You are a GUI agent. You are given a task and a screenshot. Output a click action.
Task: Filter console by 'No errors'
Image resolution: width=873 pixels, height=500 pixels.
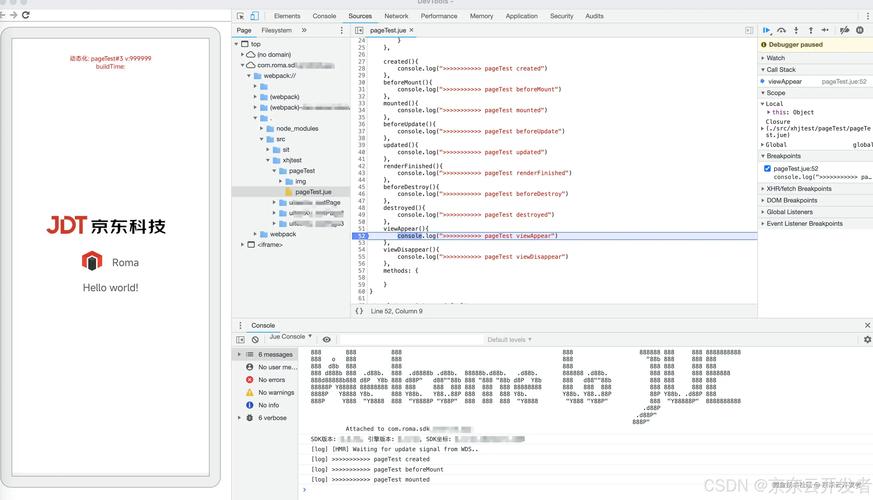coord(266,380)
